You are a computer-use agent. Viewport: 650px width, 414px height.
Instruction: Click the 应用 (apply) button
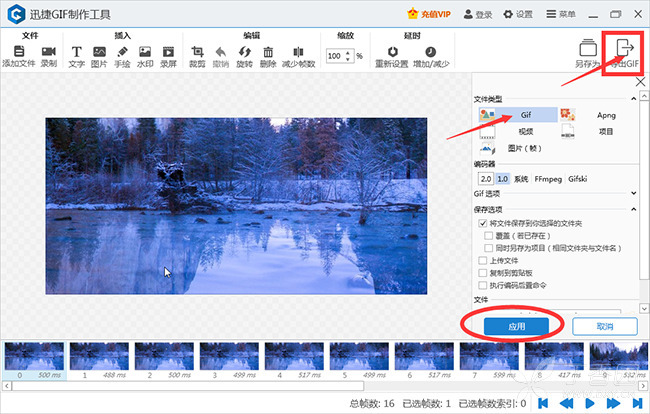coord(516,326)
